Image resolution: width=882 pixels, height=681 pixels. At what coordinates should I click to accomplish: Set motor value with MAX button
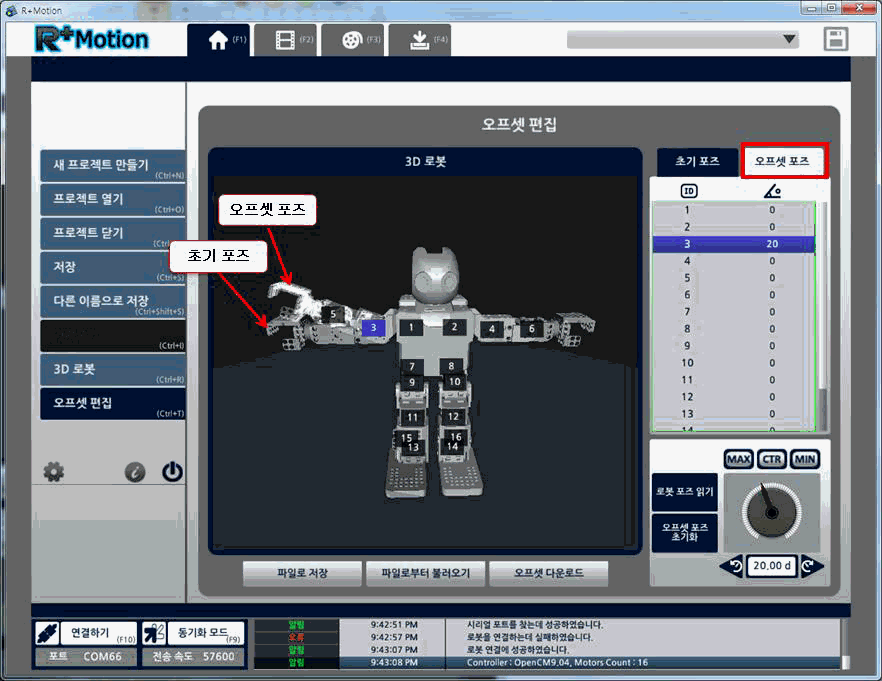coord(739,460)
